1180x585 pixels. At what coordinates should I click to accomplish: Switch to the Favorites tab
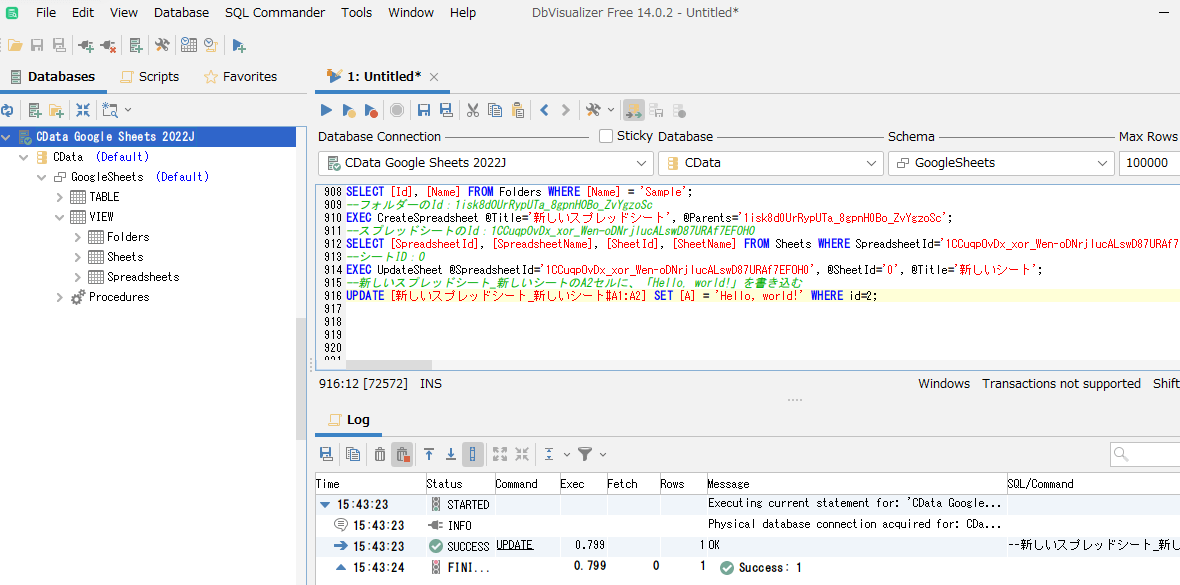coord(241,77)
